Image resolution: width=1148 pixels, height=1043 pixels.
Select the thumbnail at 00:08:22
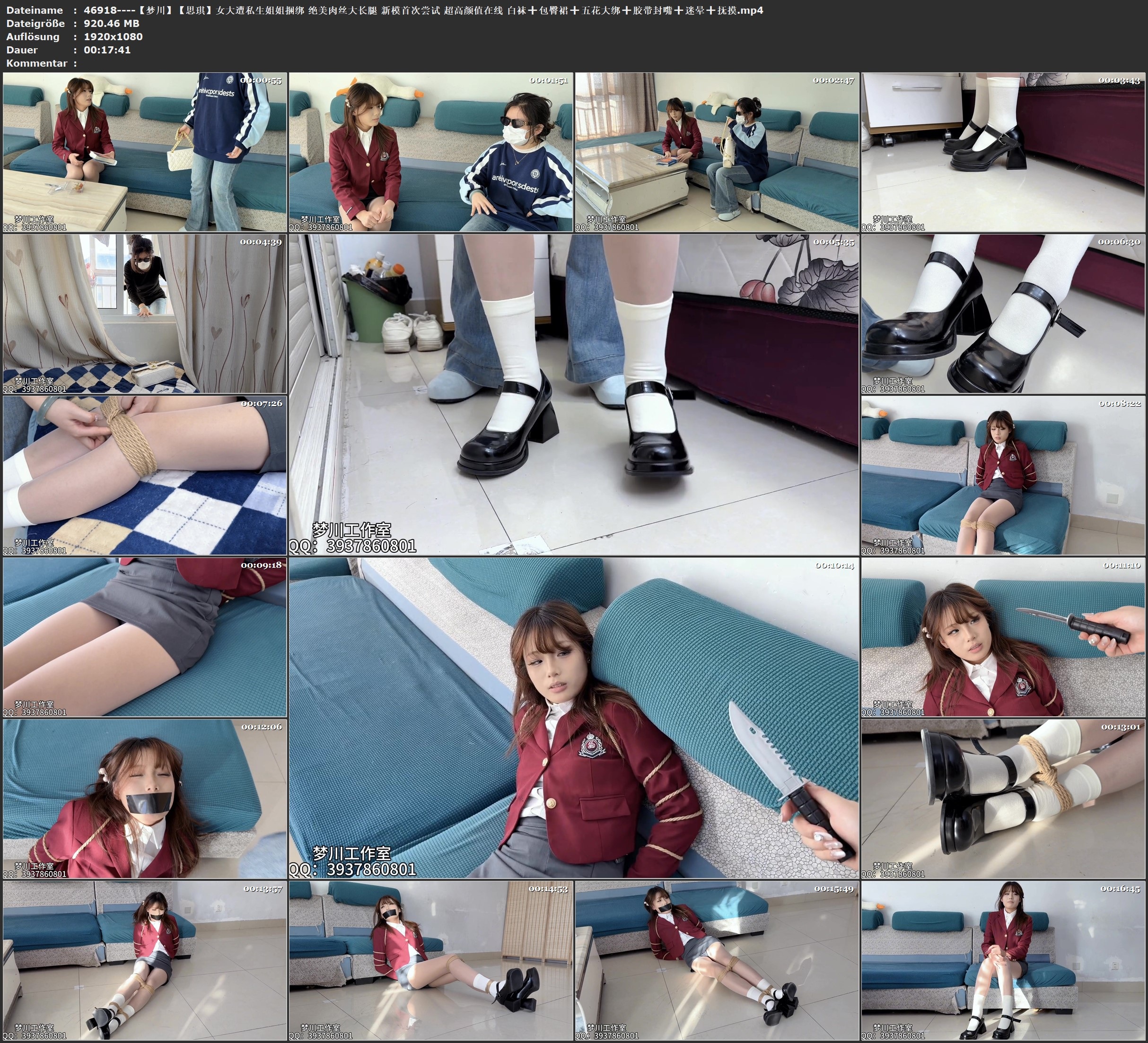point(1003,475)
